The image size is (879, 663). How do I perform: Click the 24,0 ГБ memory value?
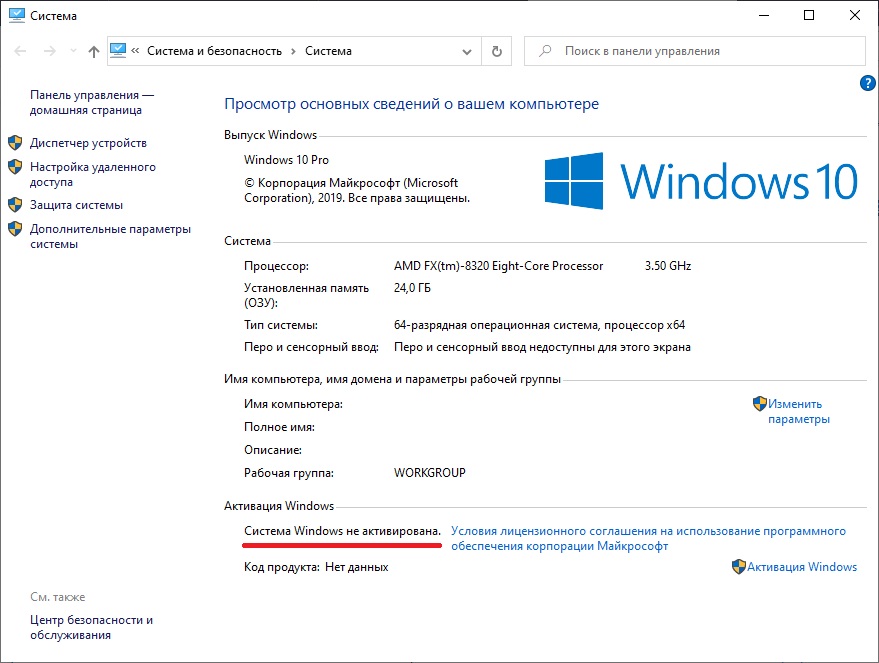pos(412,288)
